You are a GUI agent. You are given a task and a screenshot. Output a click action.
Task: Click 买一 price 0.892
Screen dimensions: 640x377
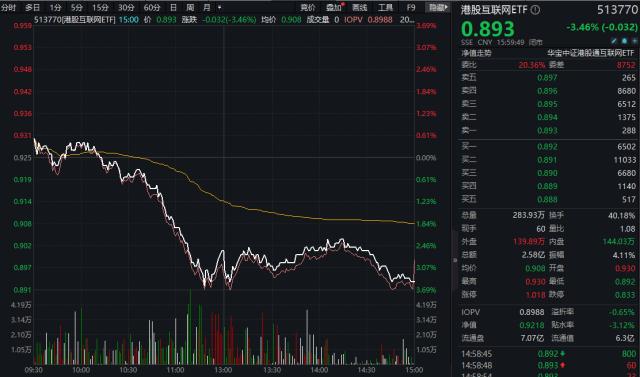[x=547, y=147]
